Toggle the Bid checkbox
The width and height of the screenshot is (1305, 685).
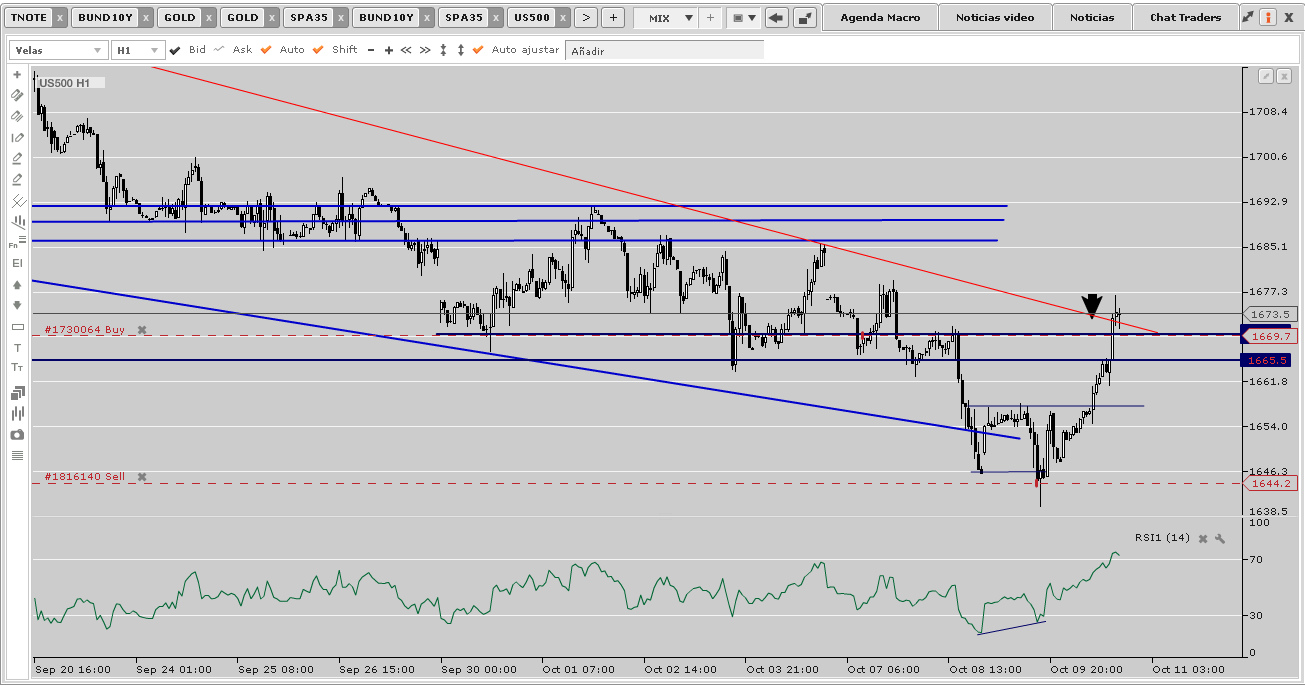(176, 50)
